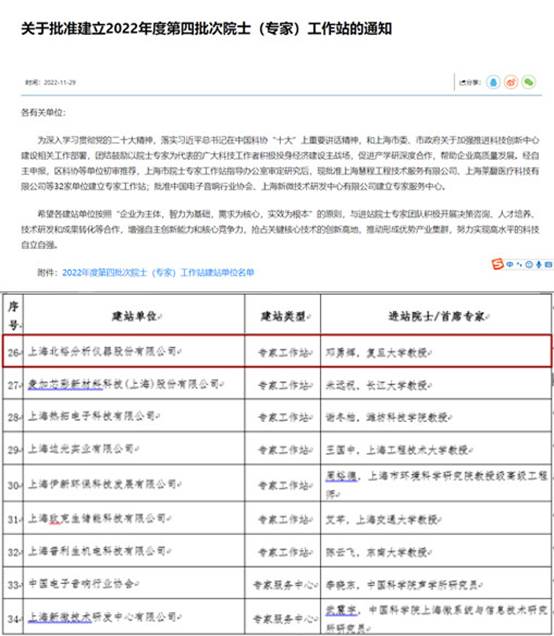Select the 专家服务中心 cell in row 34
The image size is (554, 636).
click(283, 617)
